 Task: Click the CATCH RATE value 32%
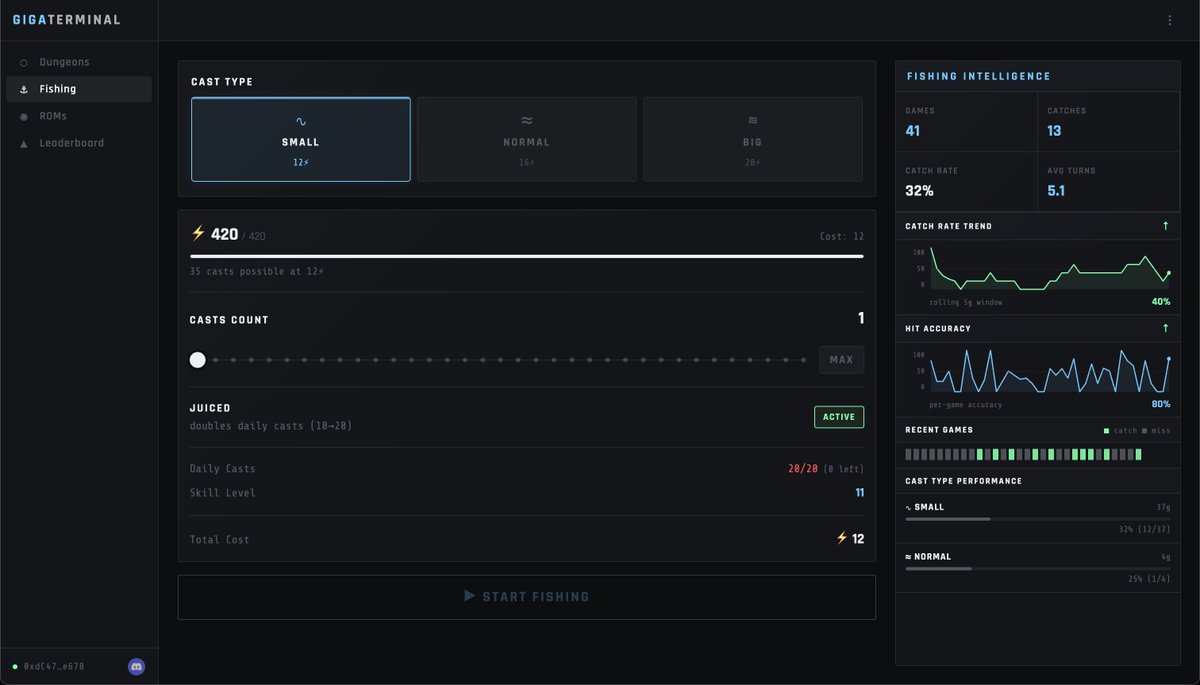coord(919,190)
